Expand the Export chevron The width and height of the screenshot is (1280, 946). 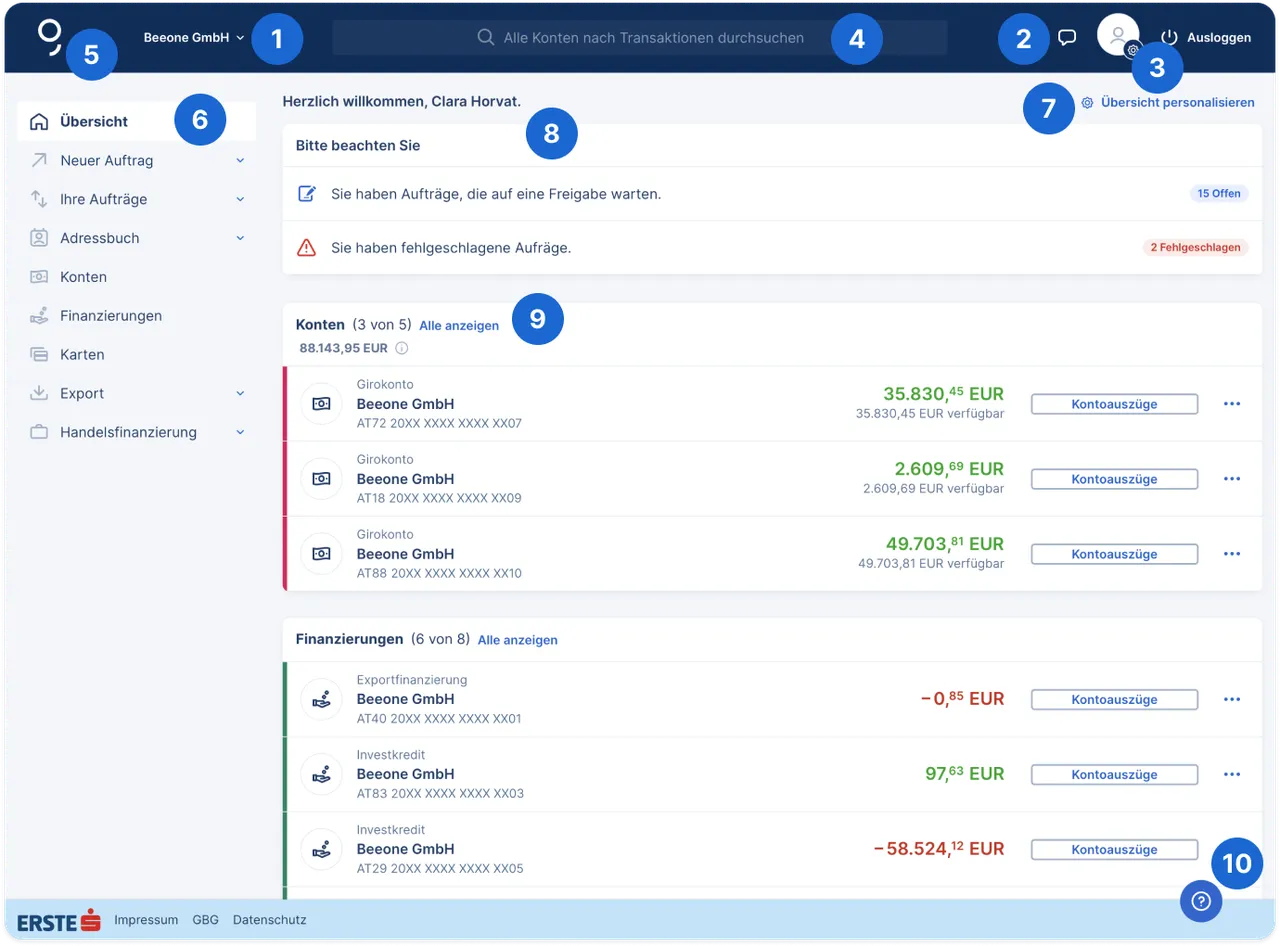tap(240, 393)
